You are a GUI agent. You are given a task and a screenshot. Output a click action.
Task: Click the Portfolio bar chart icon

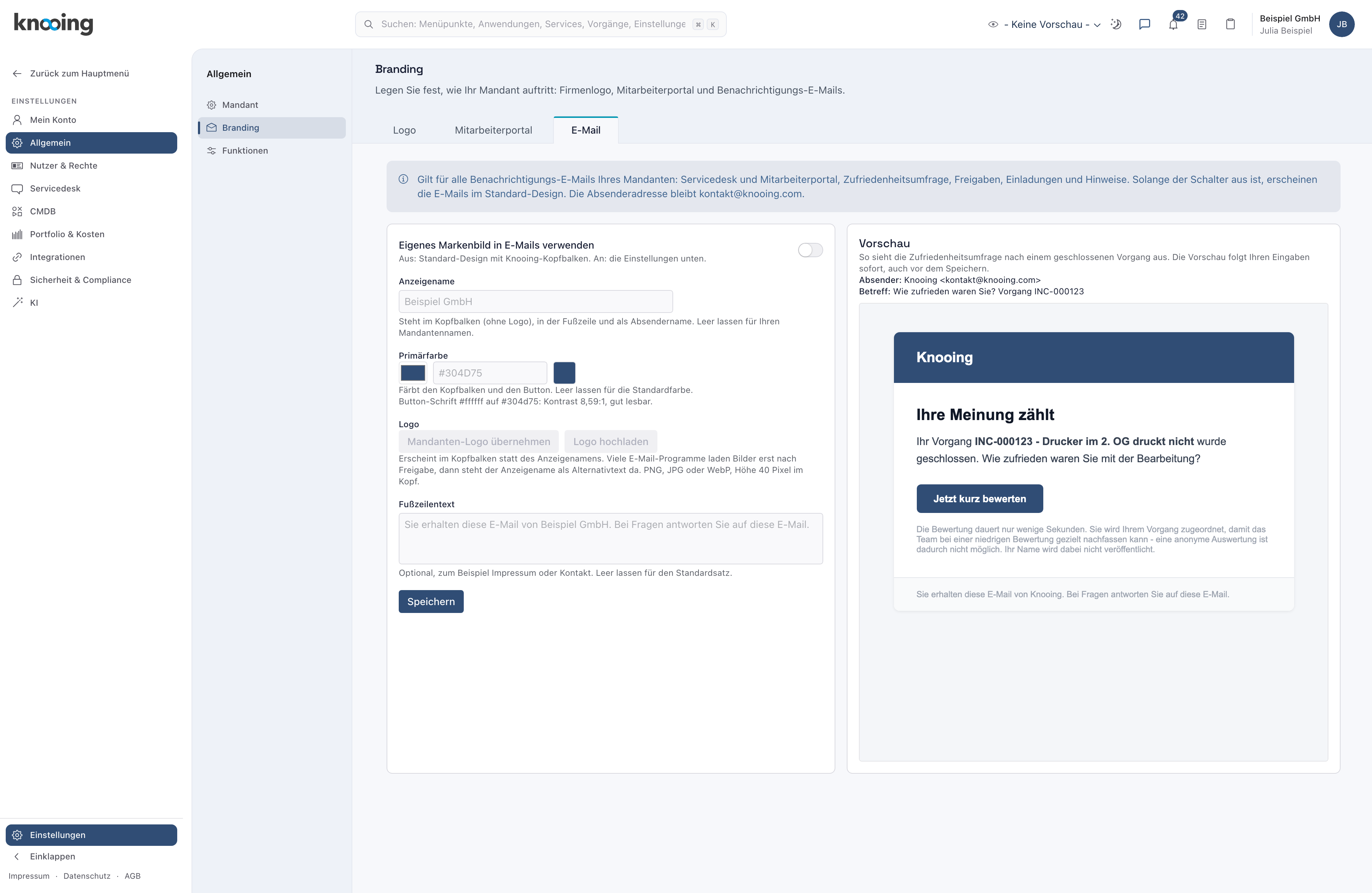pyautogui.click(x=17, y=234)
